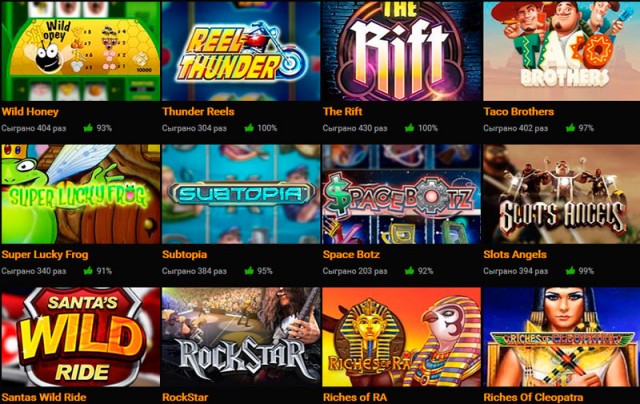The image size is (640, 404).
Task: Open the Wild Honey game thumbnail
Action: 81,51
